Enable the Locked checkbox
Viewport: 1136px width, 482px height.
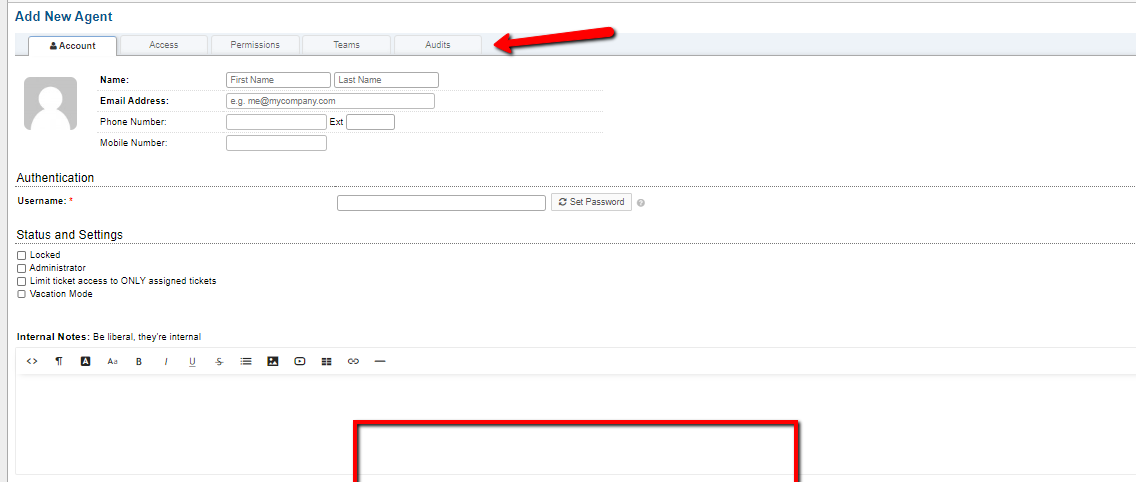22,256
